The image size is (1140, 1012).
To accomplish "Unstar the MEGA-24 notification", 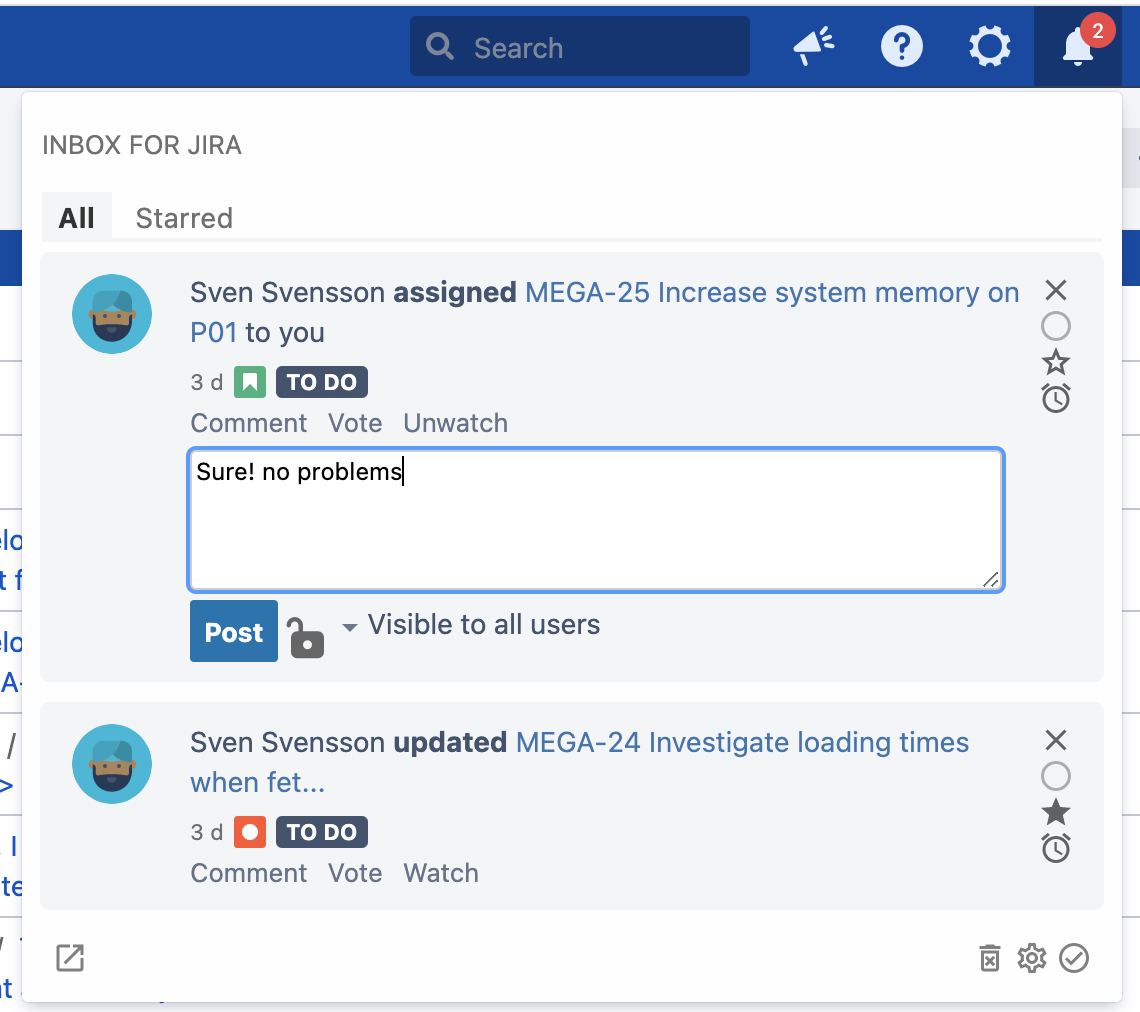I will pyautogui.click(x=1056, y=811).
